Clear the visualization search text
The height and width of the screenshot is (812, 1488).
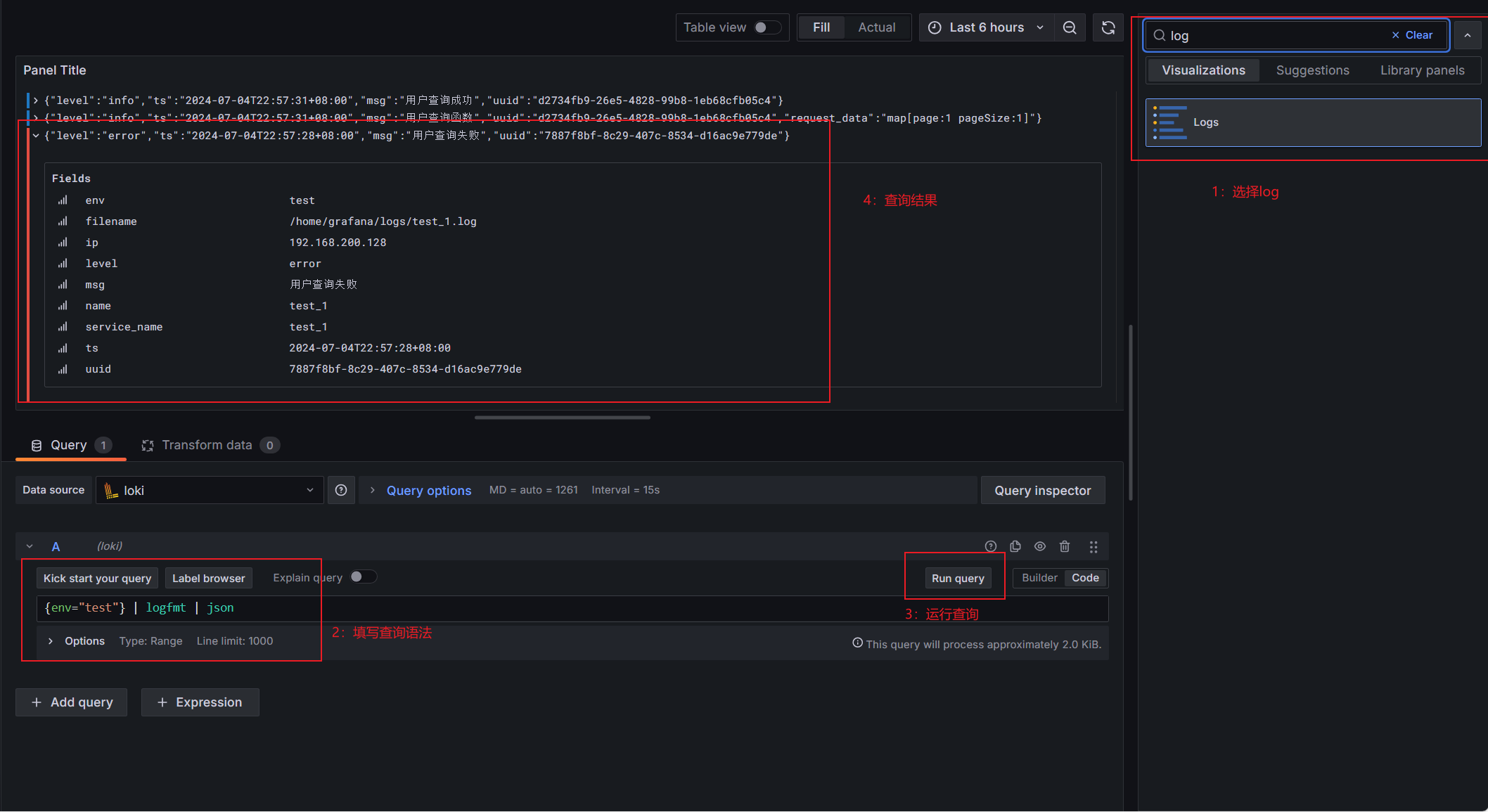[x=1412, y=35]
